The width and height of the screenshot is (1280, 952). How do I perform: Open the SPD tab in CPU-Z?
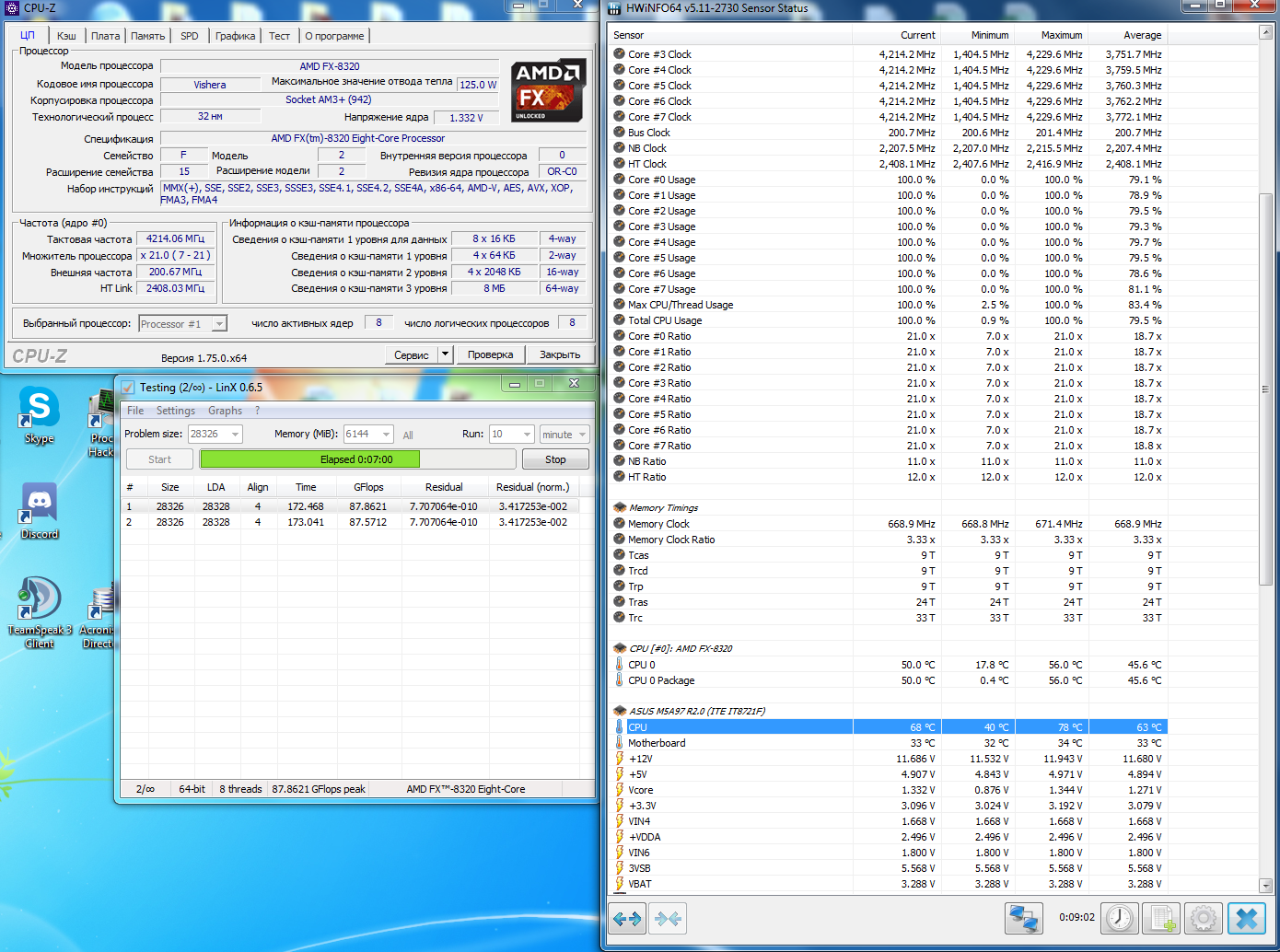click(x=190, y=36)
